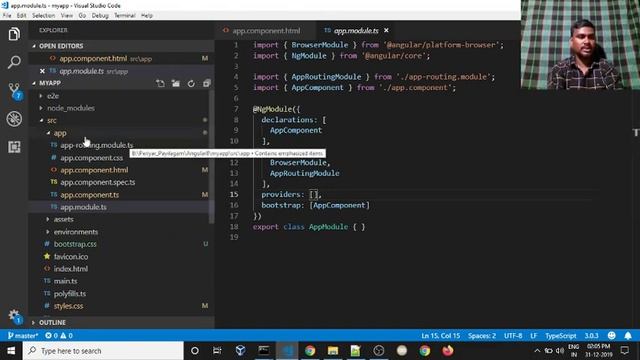Close app.module.ts in Open Editors list
Viewport: 640px width, 360px height.
click(x=42, y=71)
